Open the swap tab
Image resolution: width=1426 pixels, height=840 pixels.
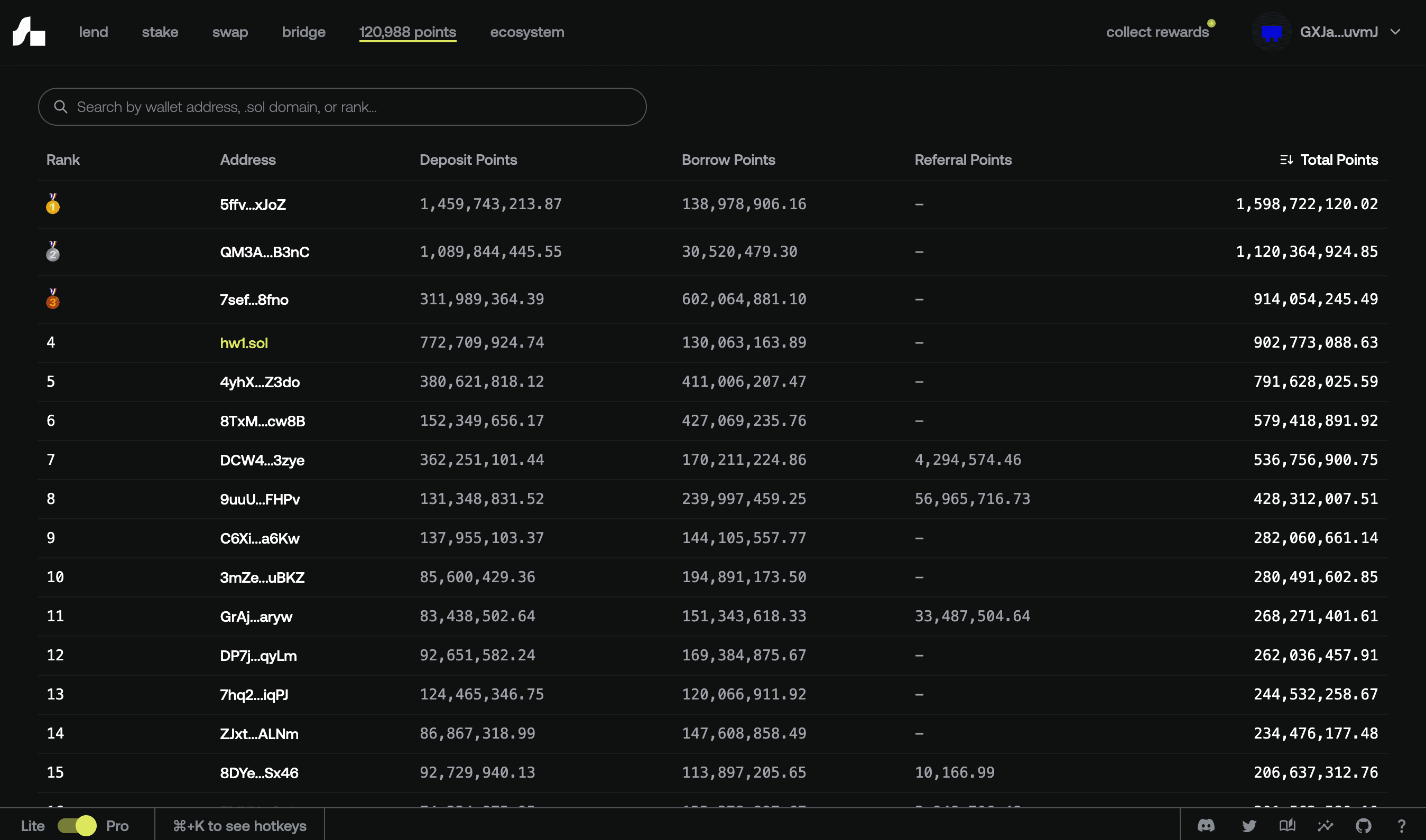(x=230, y=32)
